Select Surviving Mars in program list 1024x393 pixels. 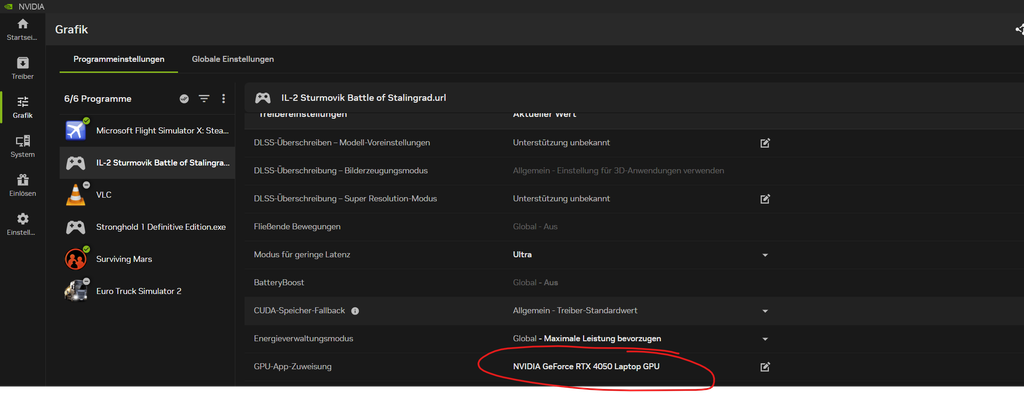147,259
